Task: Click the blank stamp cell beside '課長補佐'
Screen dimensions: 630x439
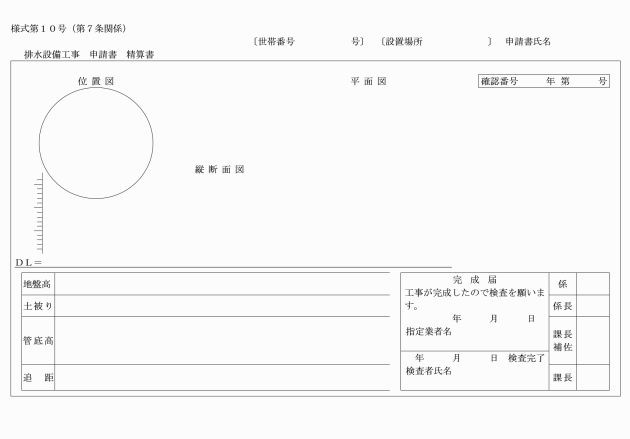Action: (593, 341)
